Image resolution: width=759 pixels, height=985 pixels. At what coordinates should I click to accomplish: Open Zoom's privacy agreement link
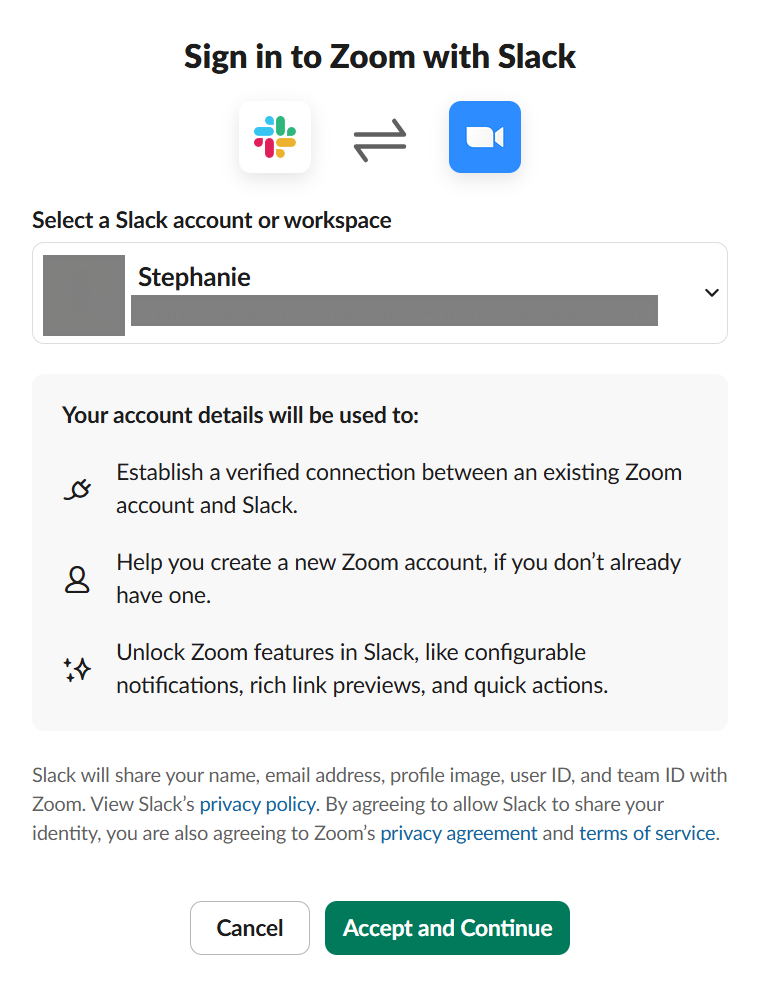click(x=458, y=833)
